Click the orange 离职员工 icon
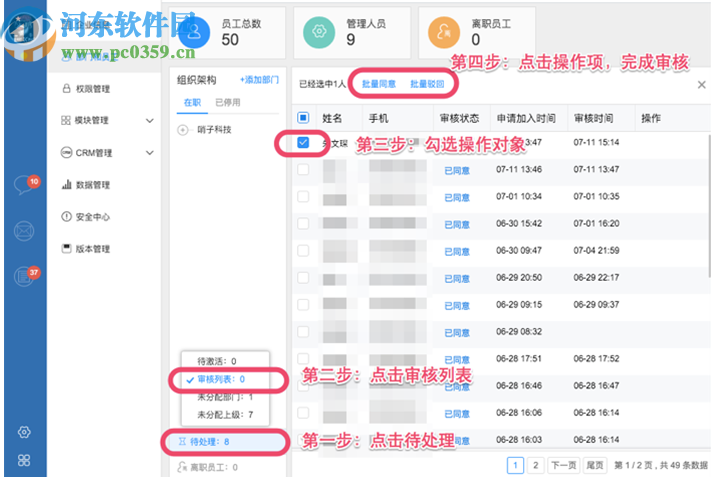 444,32
